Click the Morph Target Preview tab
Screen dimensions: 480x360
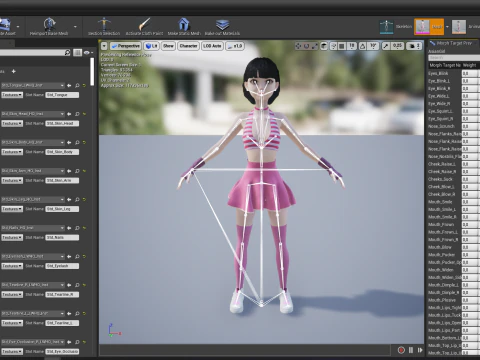pos(454,43)
